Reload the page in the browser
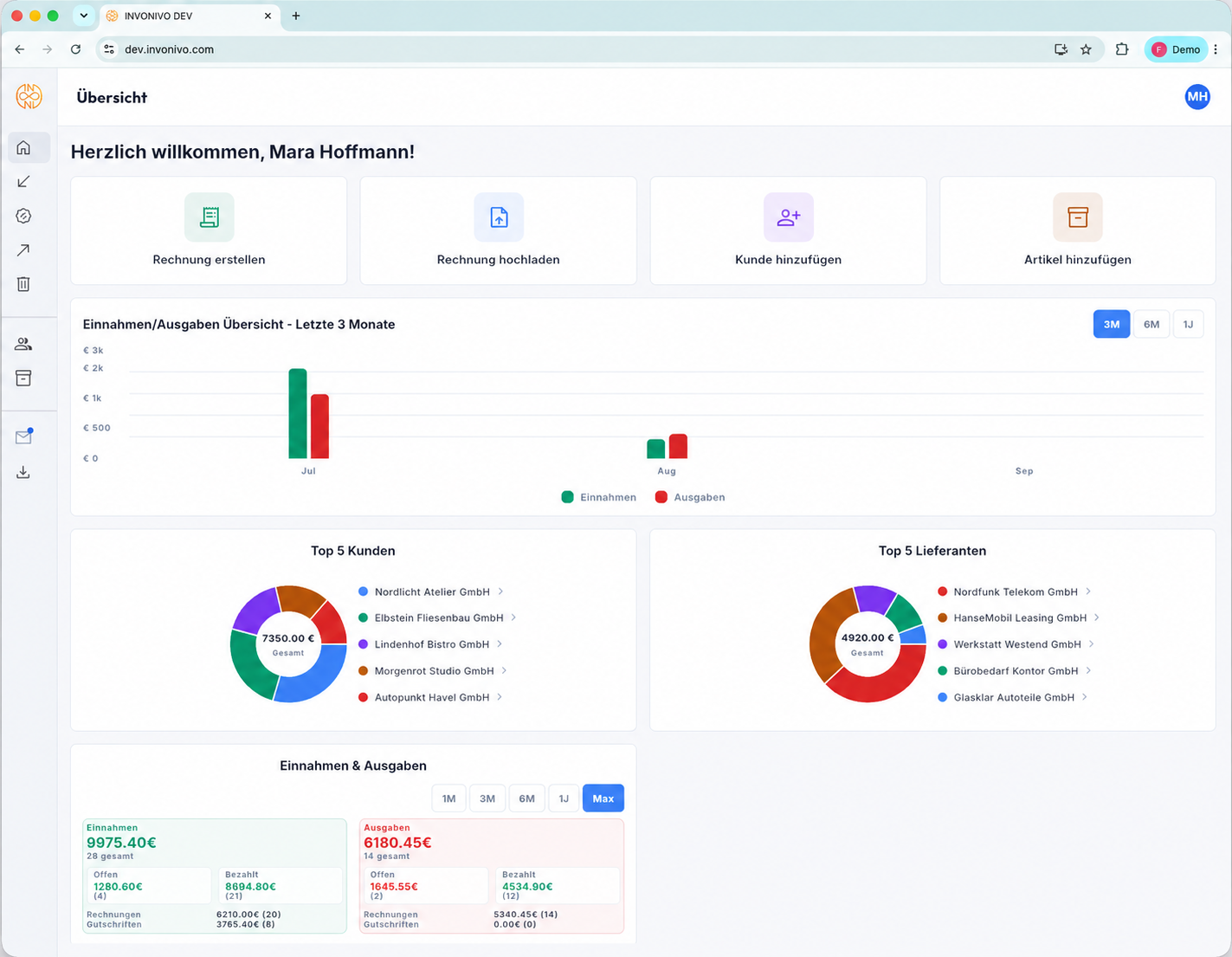 pyautogui.click(x=75, y=49)
